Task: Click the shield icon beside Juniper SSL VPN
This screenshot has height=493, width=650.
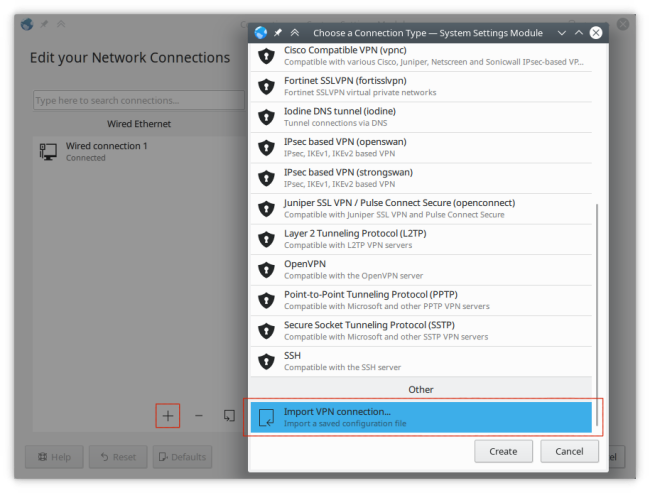Action: tap(266, 209)
